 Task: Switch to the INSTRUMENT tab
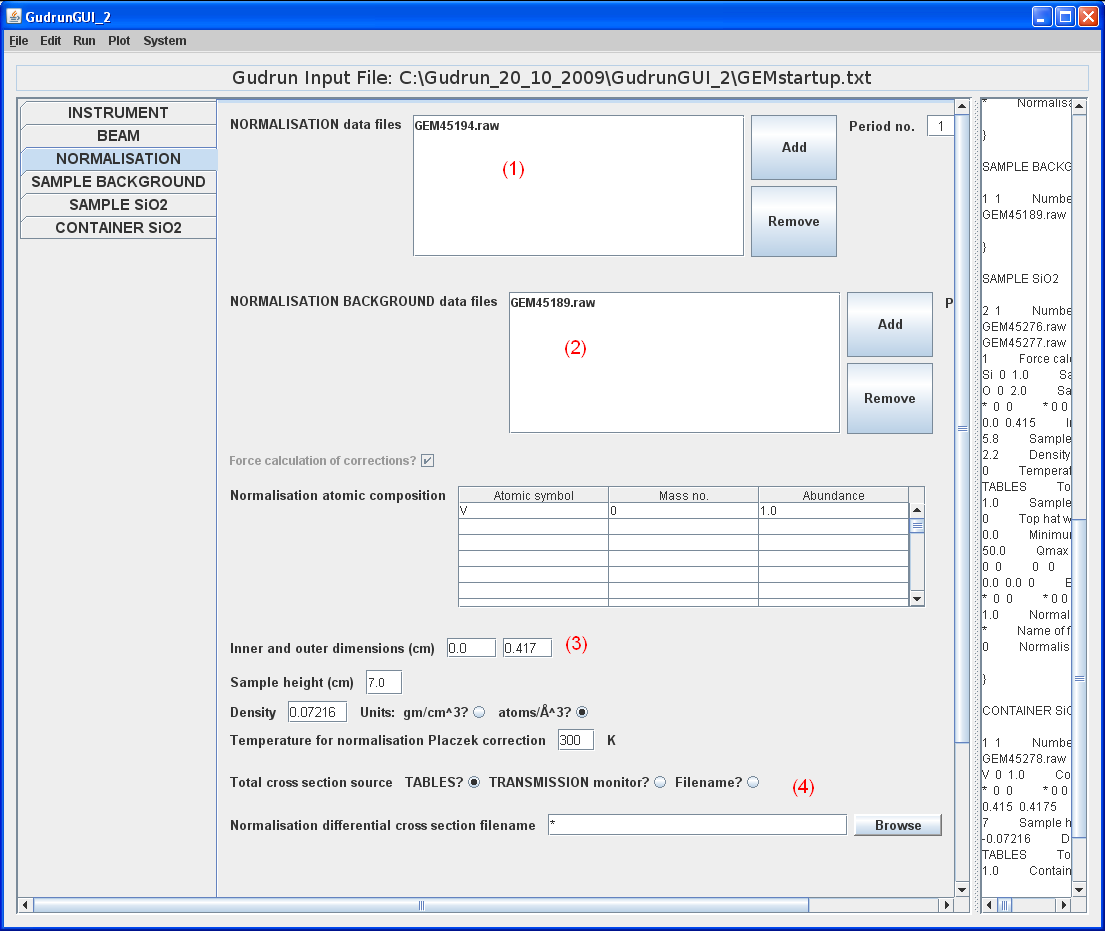coord(118,113)
